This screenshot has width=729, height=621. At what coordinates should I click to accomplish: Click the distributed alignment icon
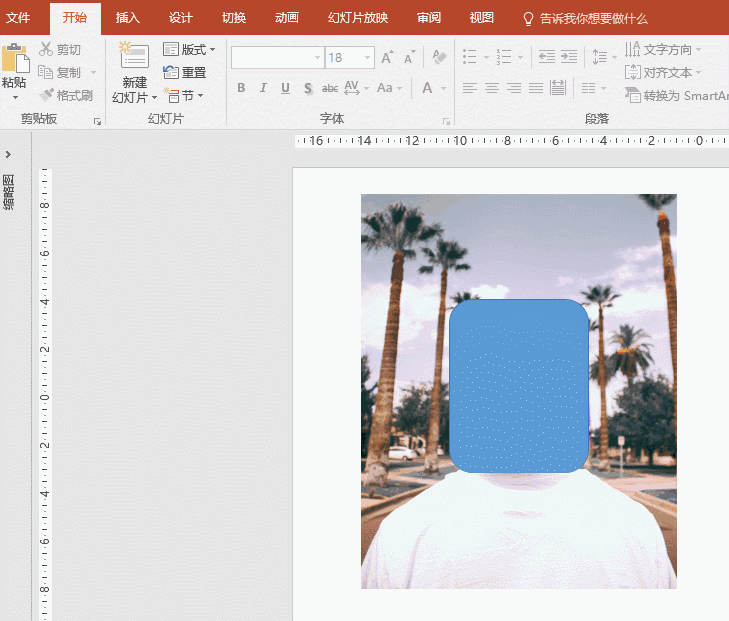pyautogui.click(x=557, y=88)
